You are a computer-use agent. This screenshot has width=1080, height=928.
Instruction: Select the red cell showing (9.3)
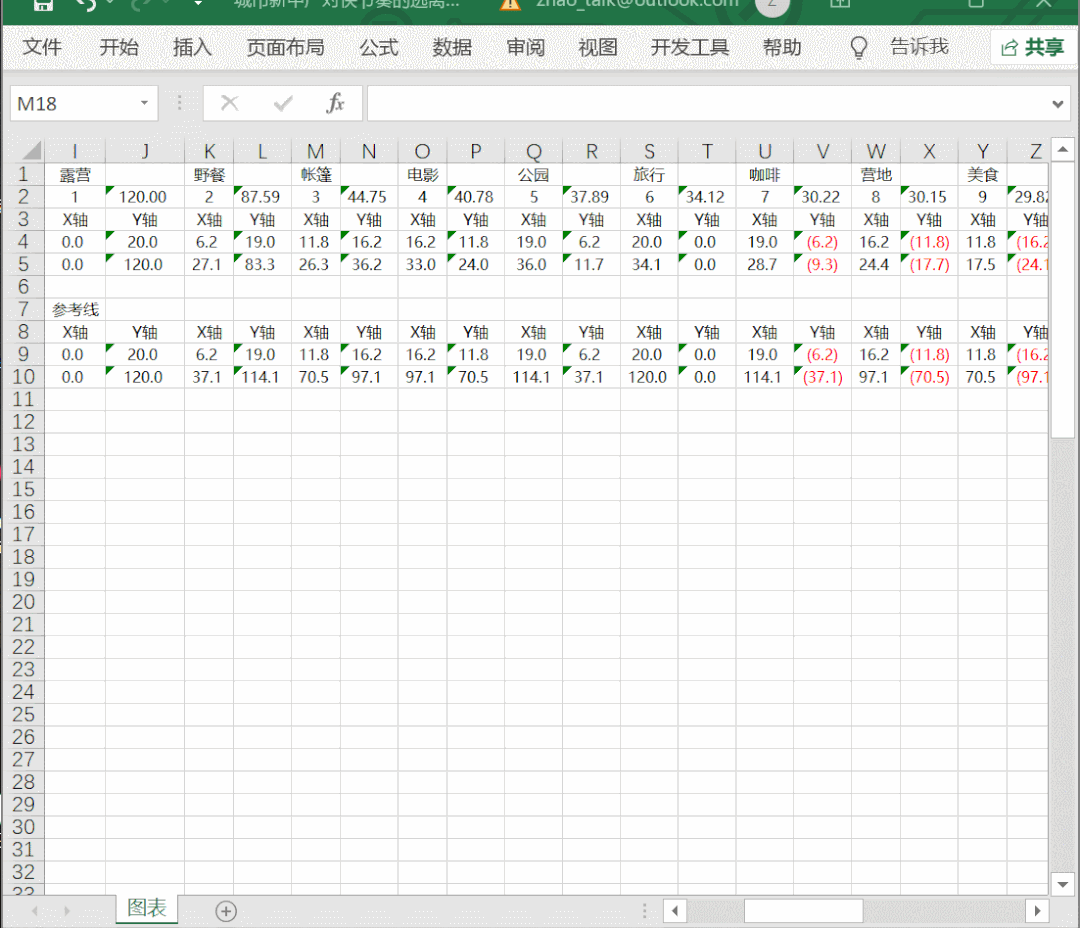[x=822, y=265]
